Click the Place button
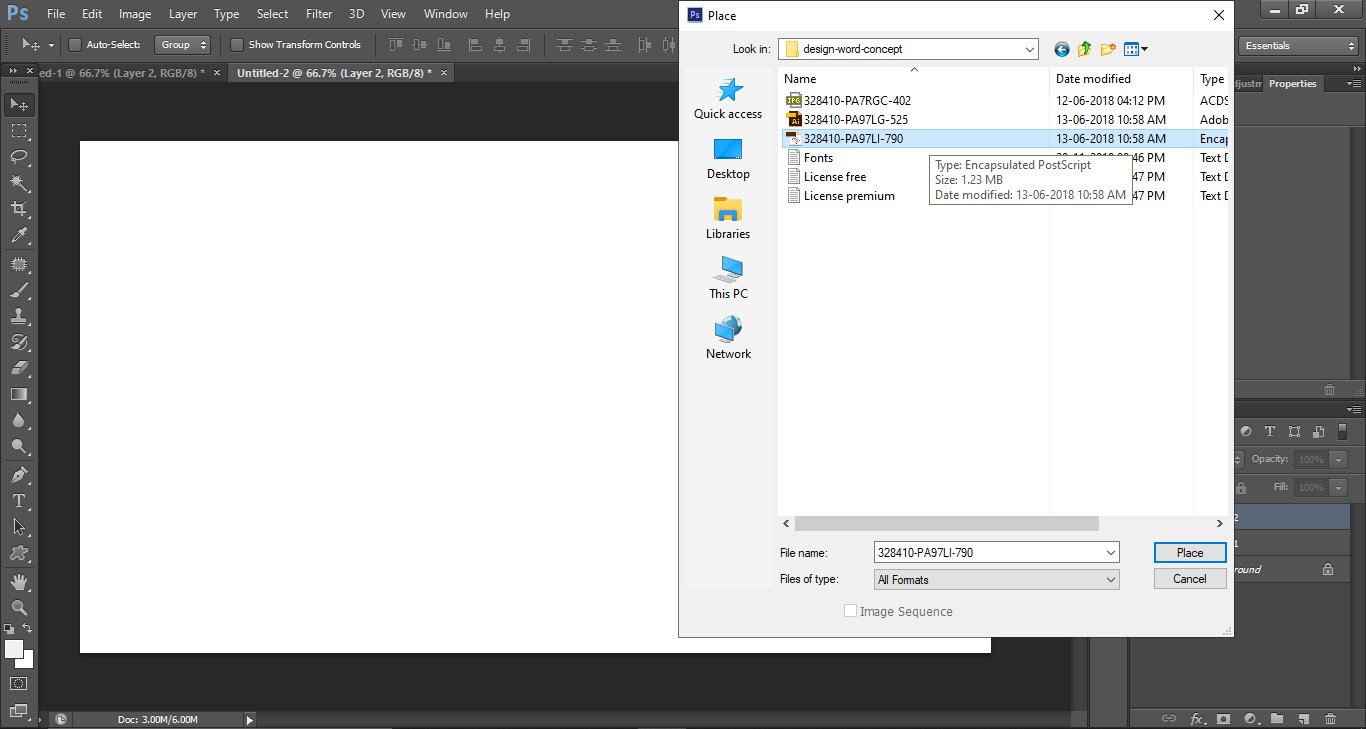 (1189, 552)
